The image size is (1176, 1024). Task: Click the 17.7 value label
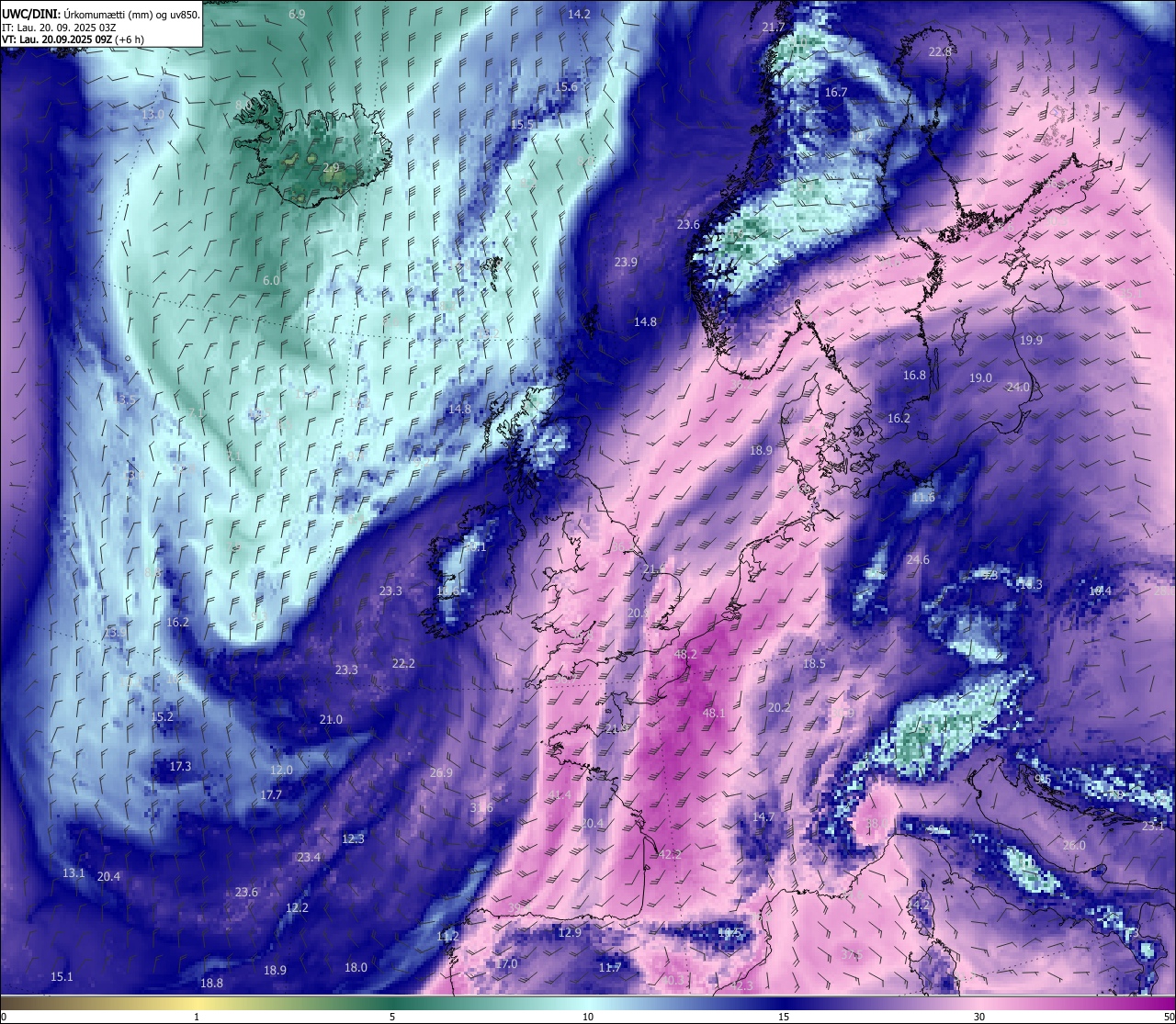pos(271,794)
